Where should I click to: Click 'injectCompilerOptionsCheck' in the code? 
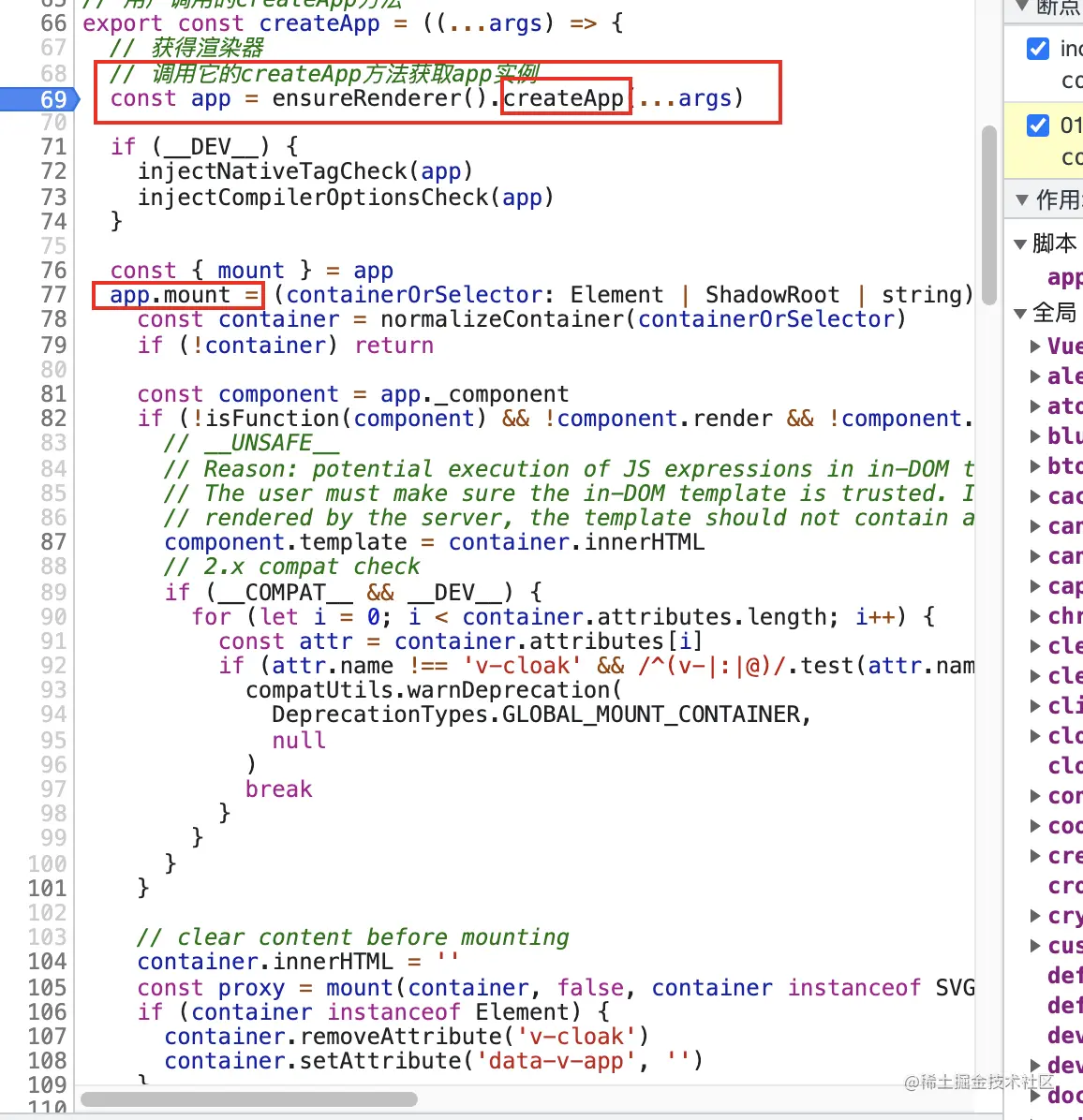click(314, 197)
